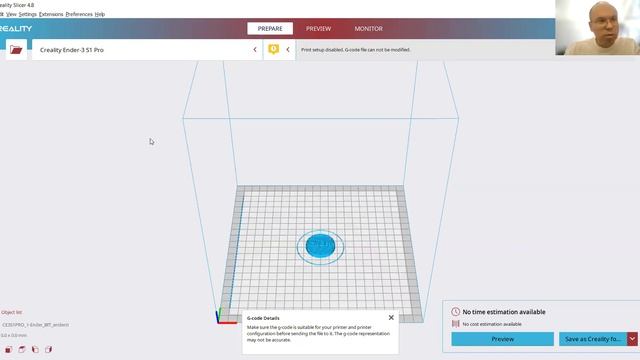Screen dimensions: 640x360
Task: Click the No time estimation available text
Action: [x=504, y=312]
